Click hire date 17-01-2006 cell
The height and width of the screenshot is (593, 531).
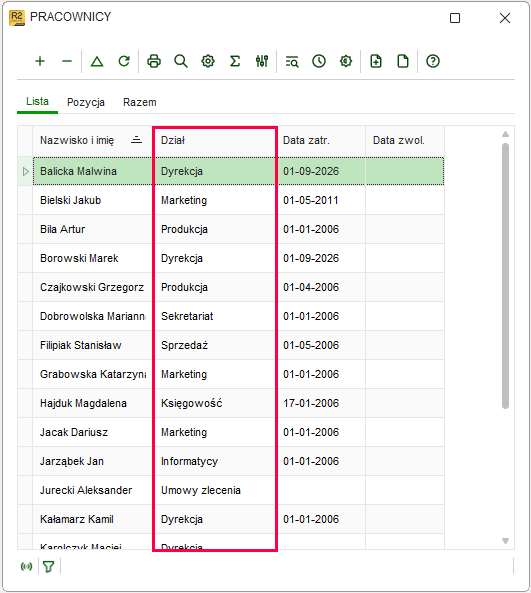tap(321, 403)
